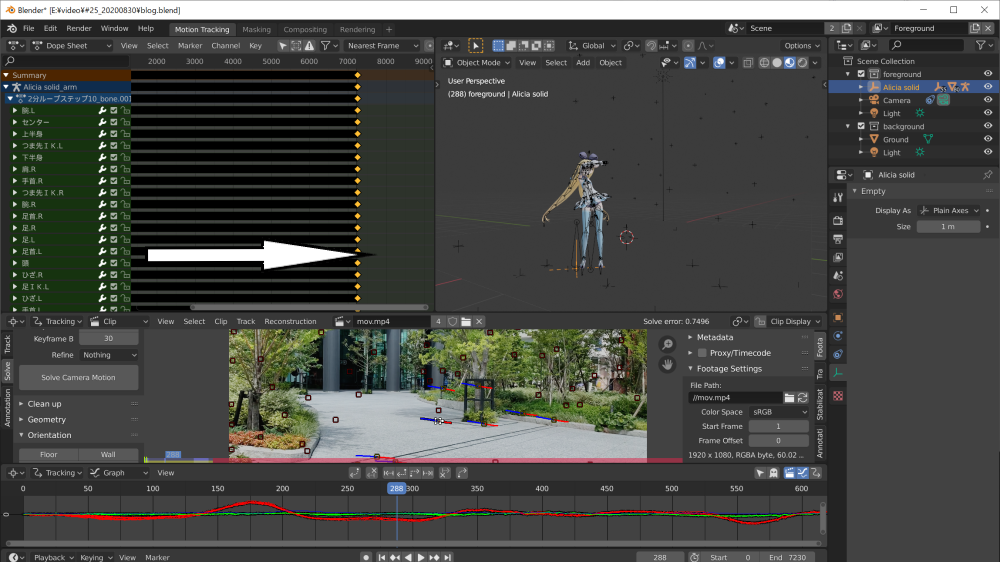Click the reload clip icon next to File Path
This screenshot has width=1000, height=562.
click(803, 397)
